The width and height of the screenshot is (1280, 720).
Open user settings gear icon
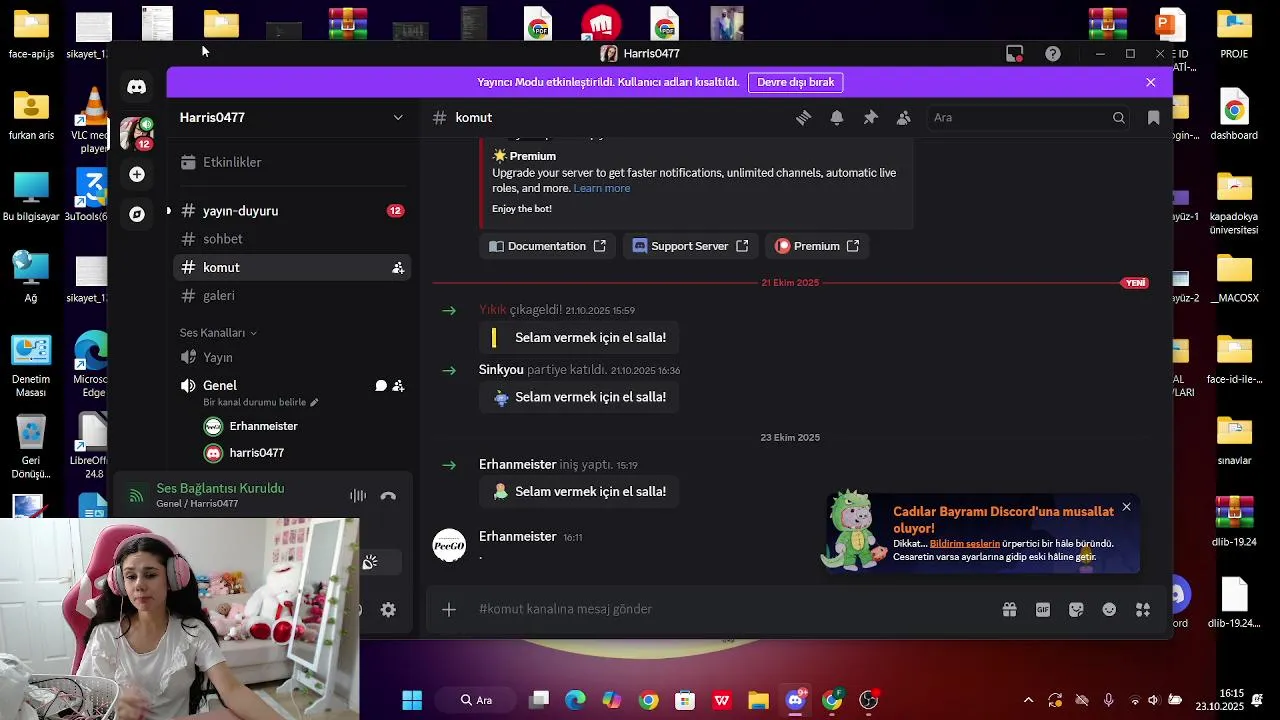(x=389, y=610)
